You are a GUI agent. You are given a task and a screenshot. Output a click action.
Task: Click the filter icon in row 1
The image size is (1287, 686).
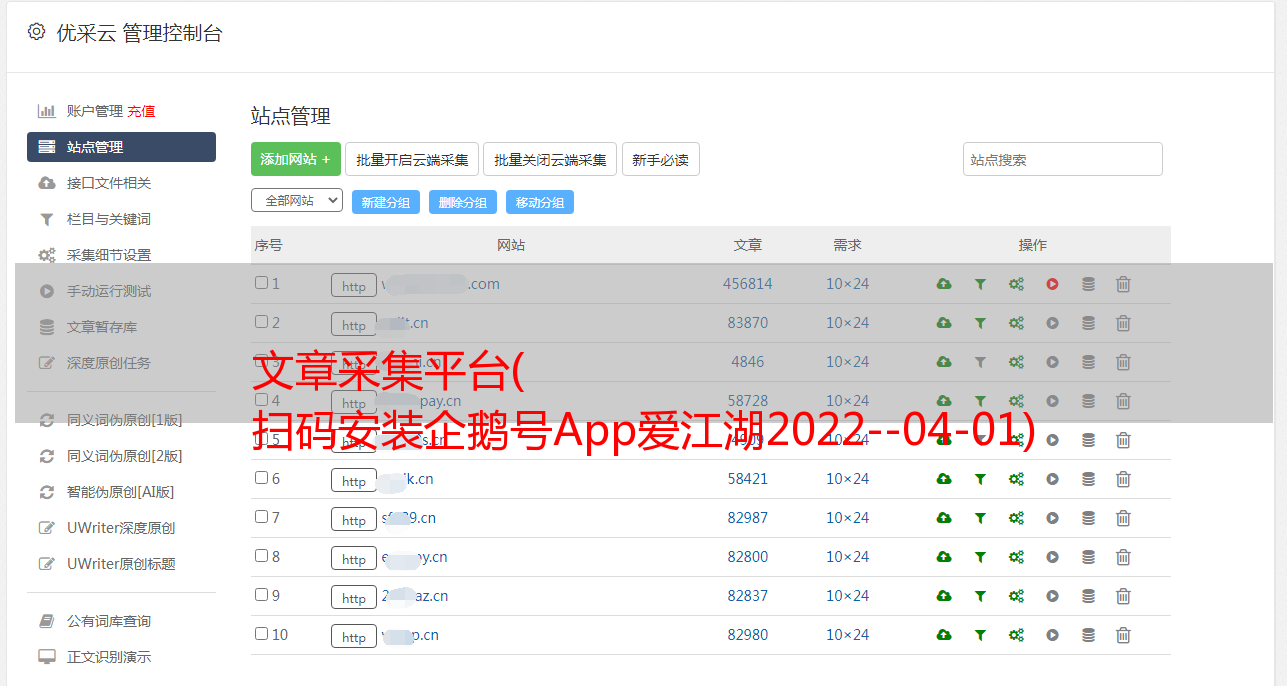(980, 284)
